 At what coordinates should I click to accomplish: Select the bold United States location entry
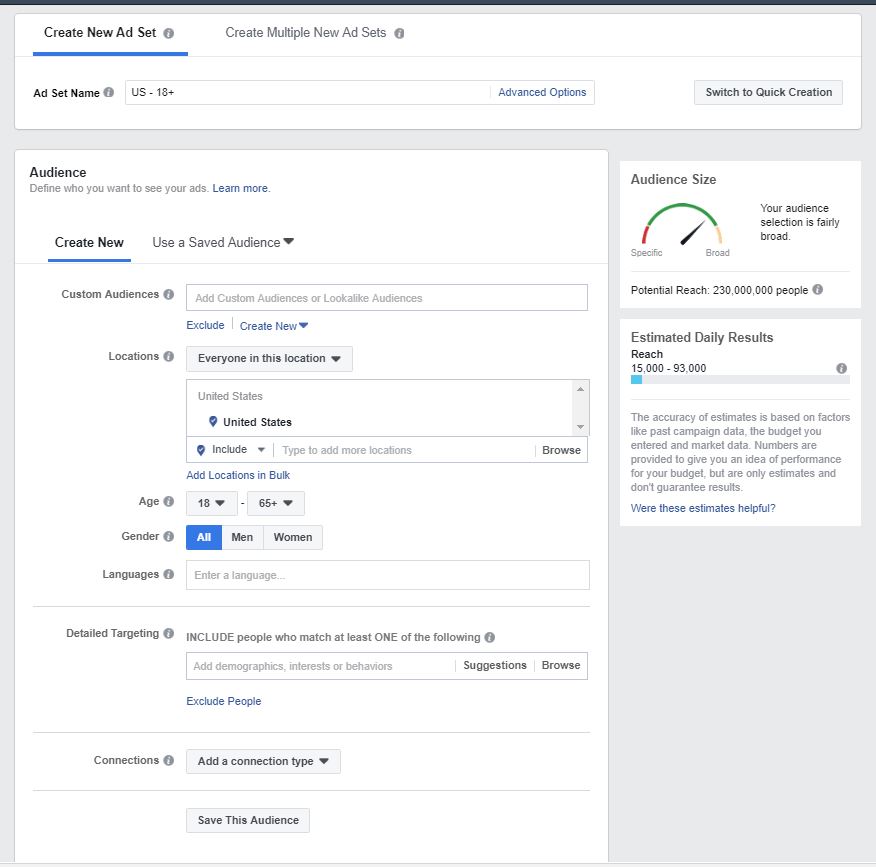pos(257,422)
